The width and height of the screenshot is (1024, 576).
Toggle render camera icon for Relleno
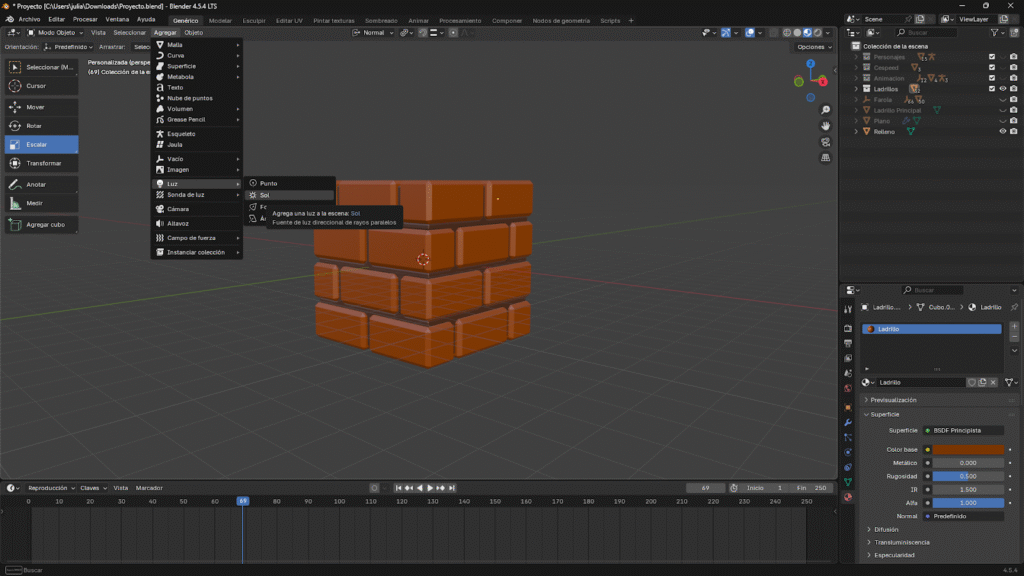point(1014,131)
